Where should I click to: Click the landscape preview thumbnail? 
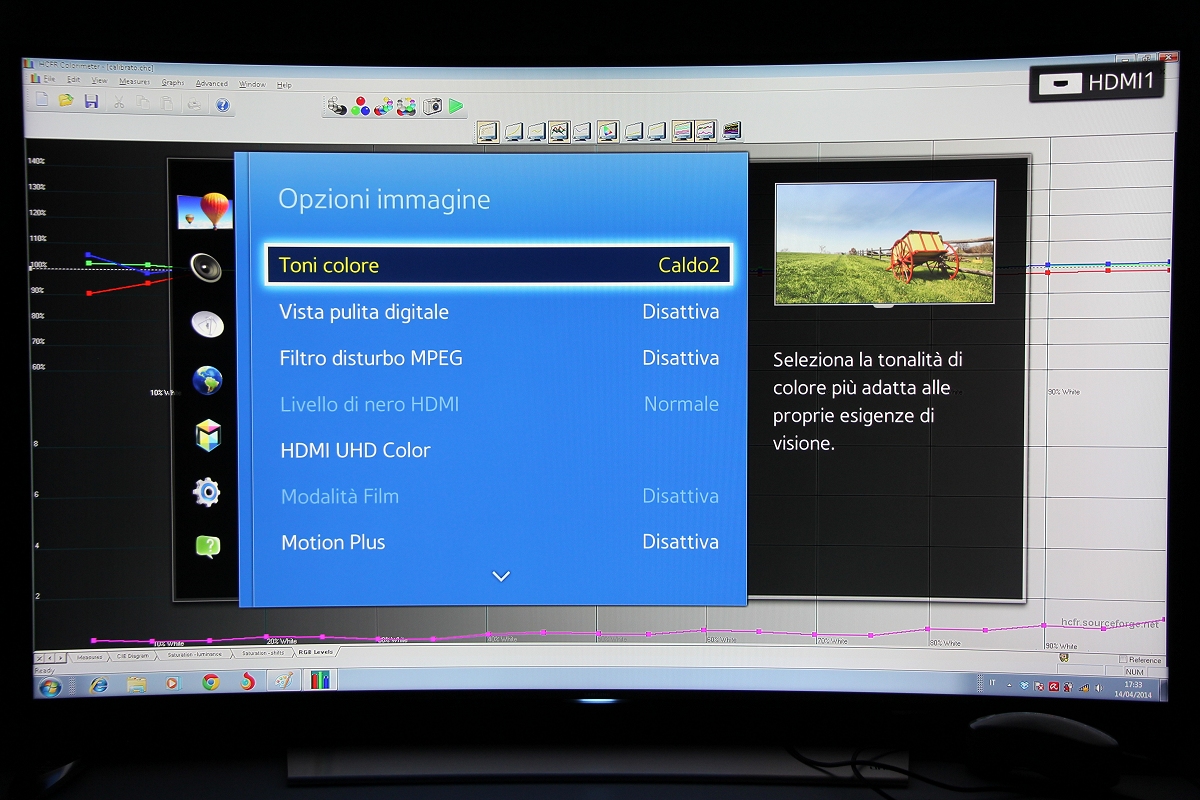point(885,243)
